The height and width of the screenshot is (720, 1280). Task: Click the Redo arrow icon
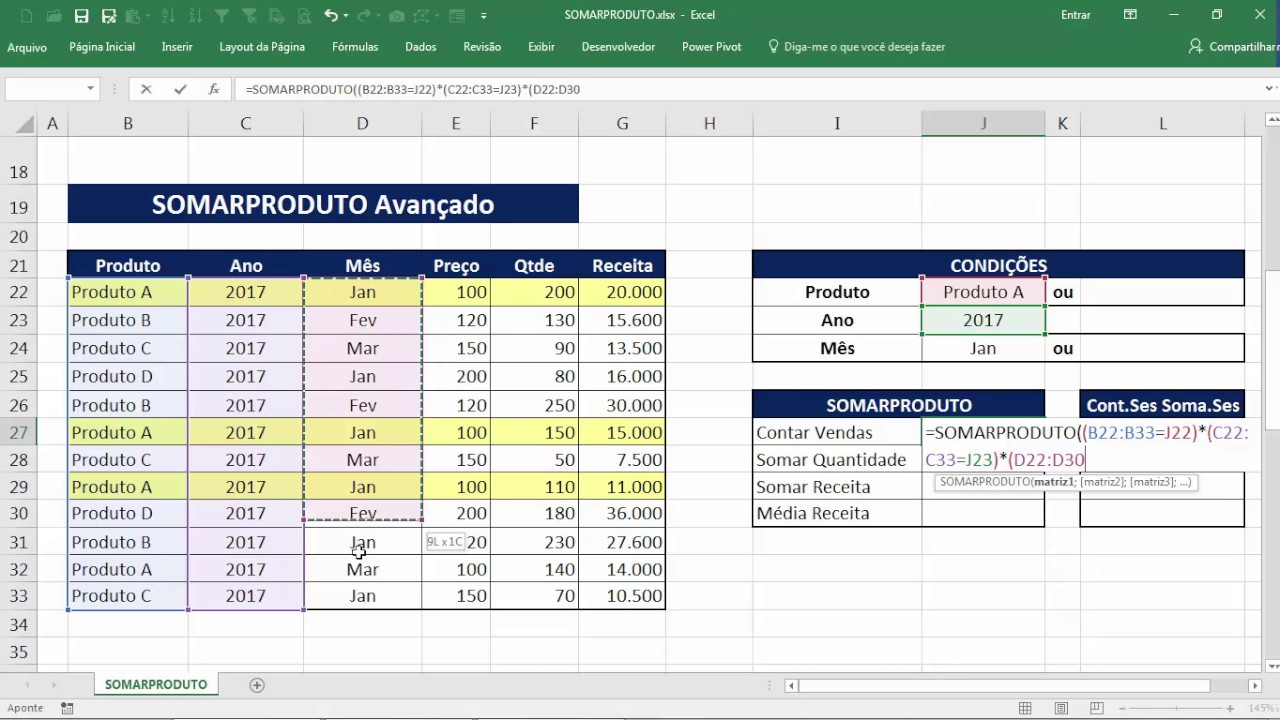[364, 15]
